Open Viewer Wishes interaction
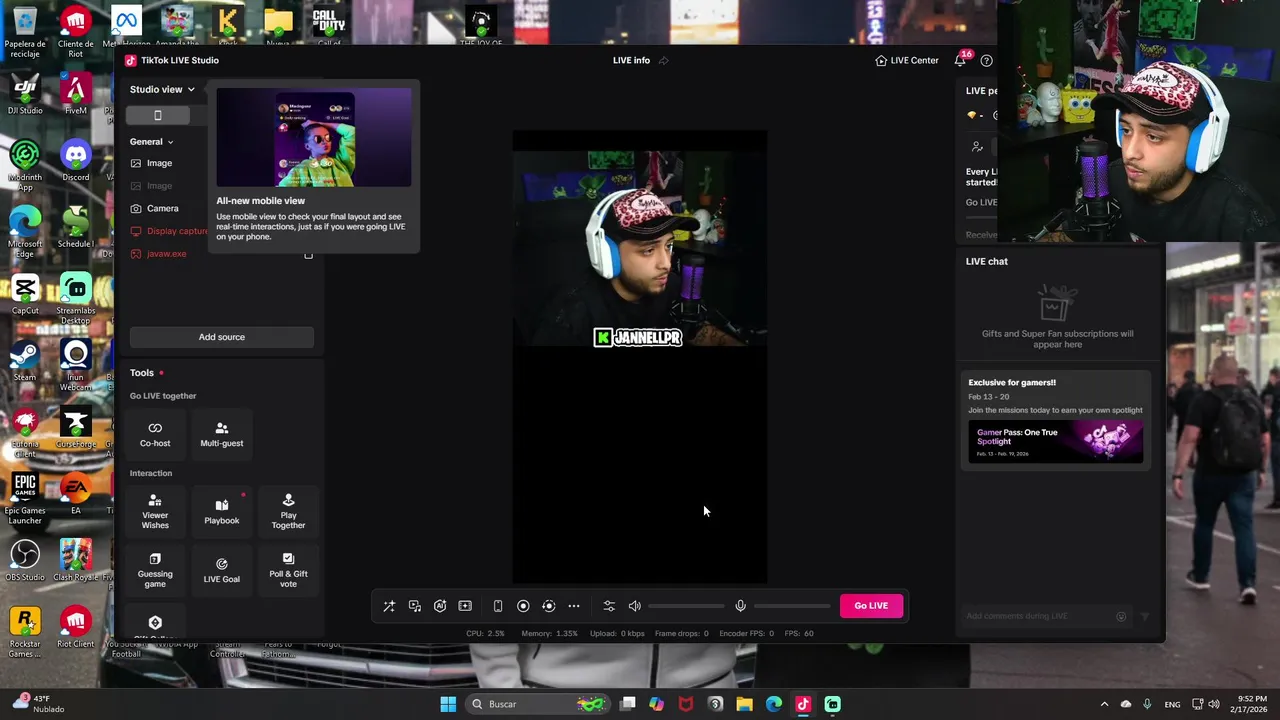Image resolution: width=1280 pixels, height=720 pixels. 155,511
